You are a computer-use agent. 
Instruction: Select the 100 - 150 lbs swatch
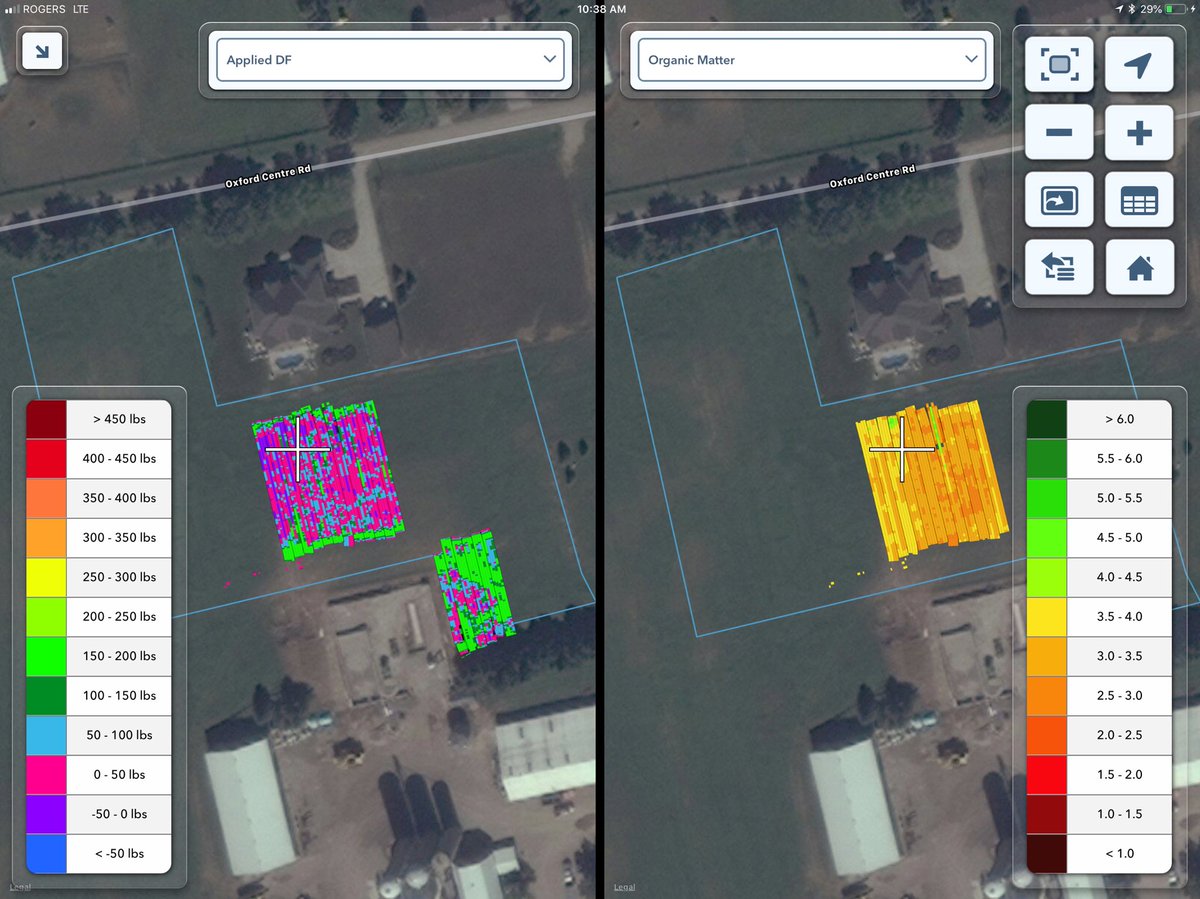[x=46, y=695]
